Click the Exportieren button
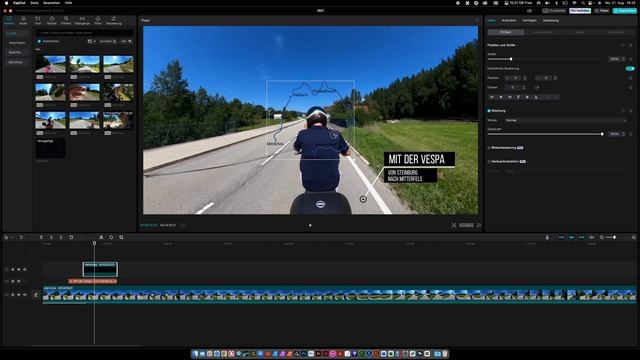This screenshot has width=640, height=360. pyautogui.click(x=624, y=11)
